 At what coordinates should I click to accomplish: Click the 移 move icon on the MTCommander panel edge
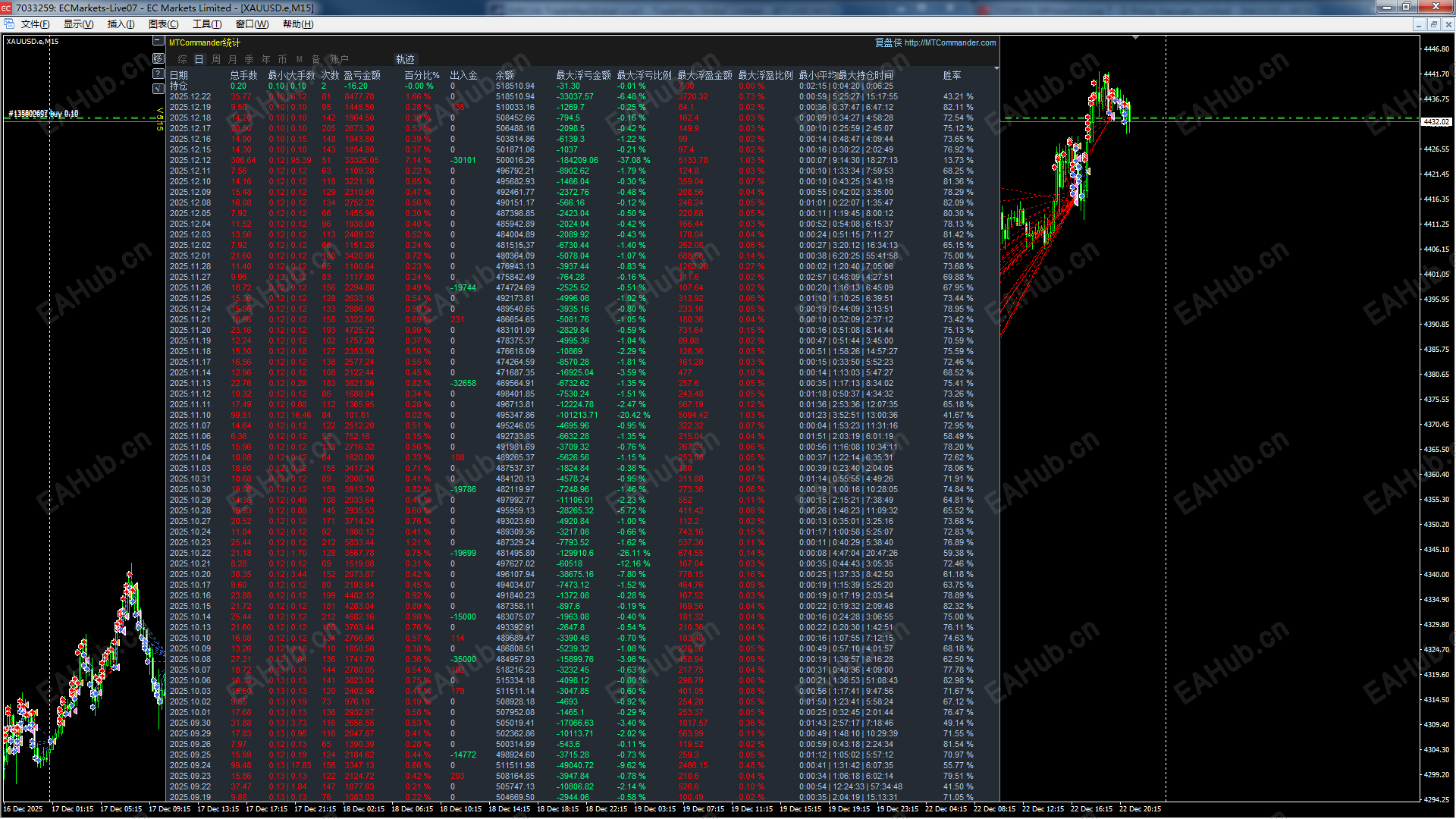(158, 58)
